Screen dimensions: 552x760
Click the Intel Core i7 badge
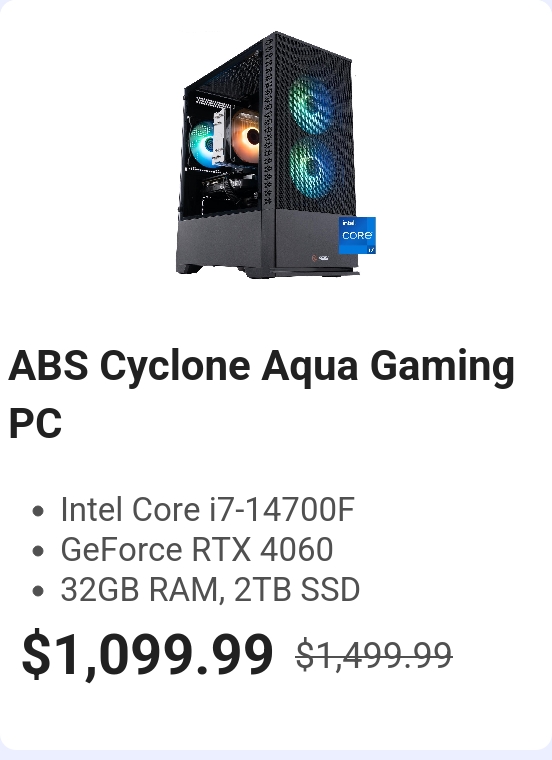pos(357,235)
